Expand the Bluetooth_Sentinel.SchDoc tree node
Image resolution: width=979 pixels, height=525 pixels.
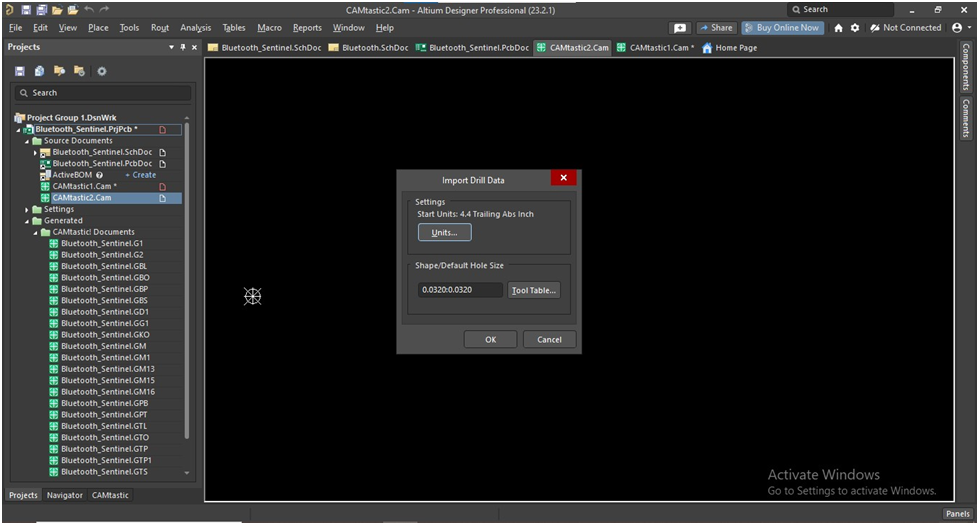point(35,152)
